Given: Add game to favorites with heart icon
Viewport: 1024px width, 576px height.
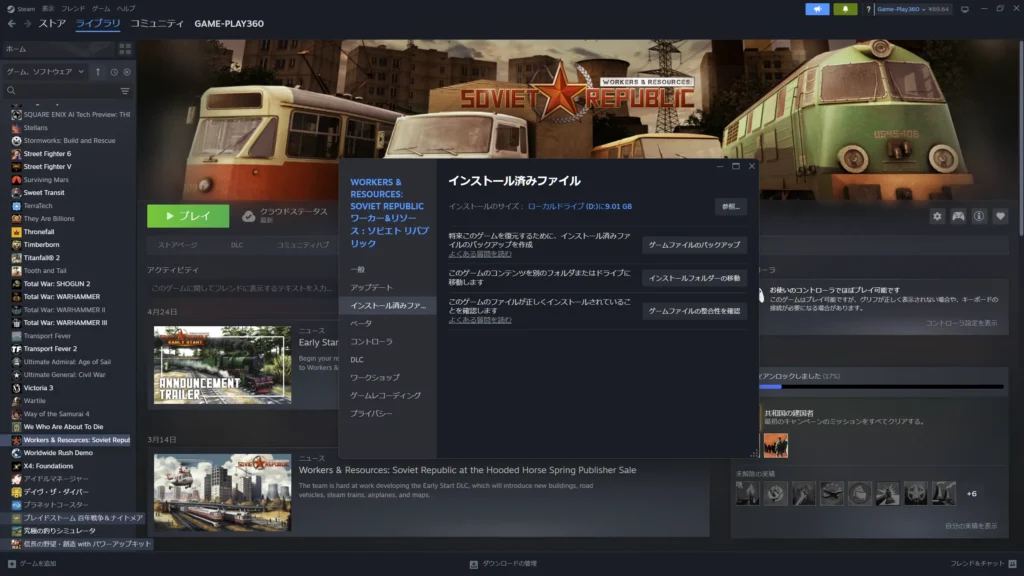Looking at the screenshot, I should (x=1000, y=216).
